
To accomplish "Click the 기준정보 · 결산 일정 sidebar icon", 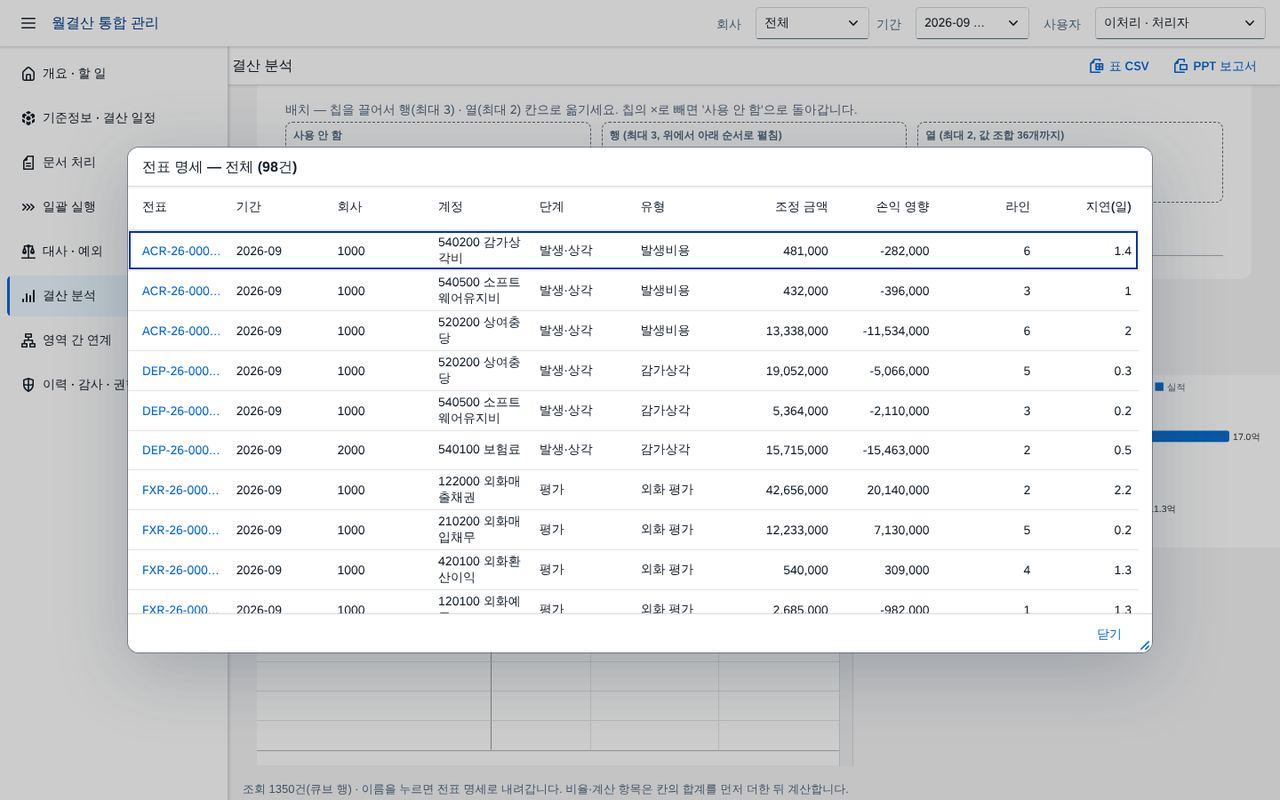I will point(28,118).
